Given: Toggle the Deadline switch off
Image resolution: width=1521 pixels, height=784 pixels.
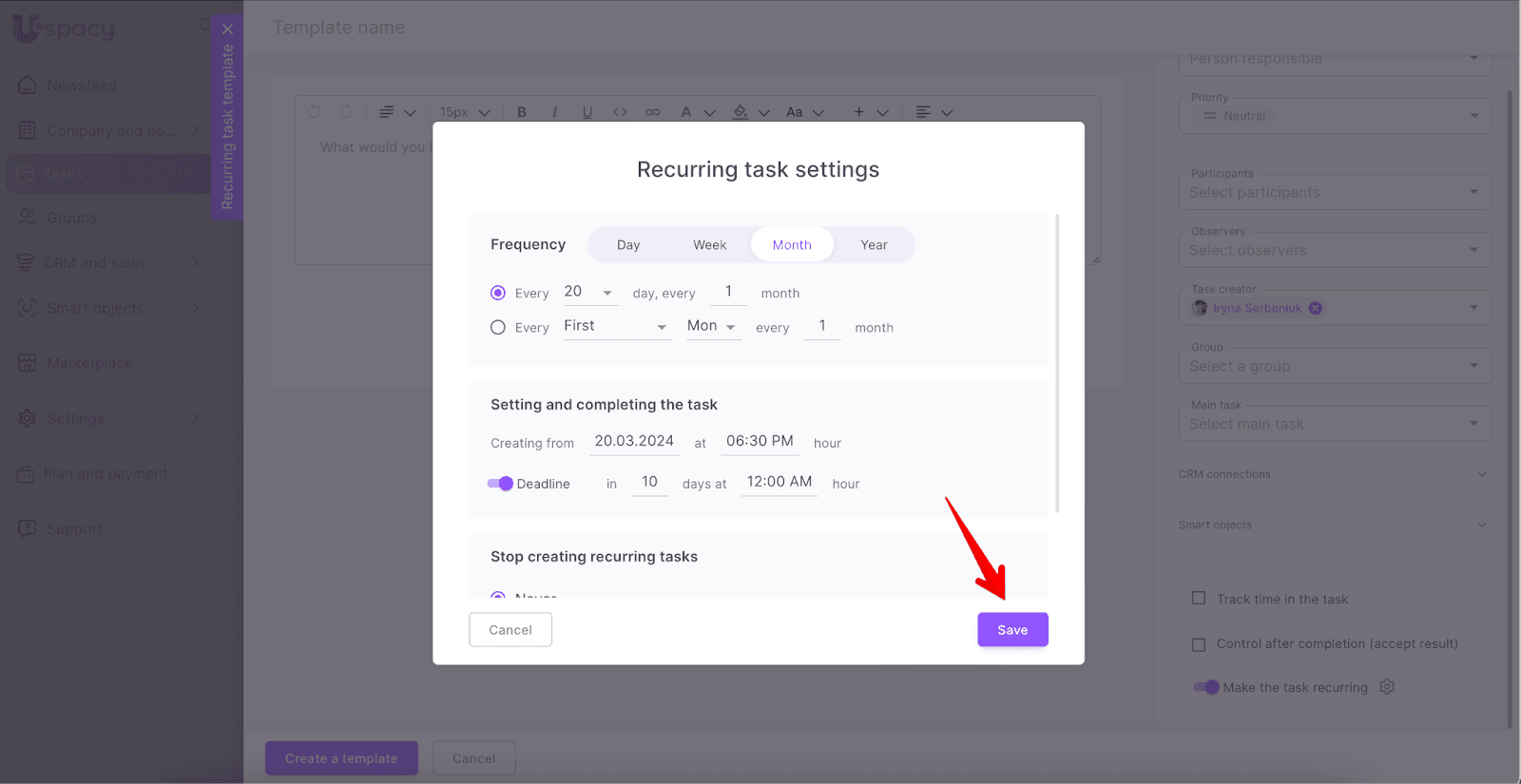Looking at the screenshot, I should click(500, 484).
